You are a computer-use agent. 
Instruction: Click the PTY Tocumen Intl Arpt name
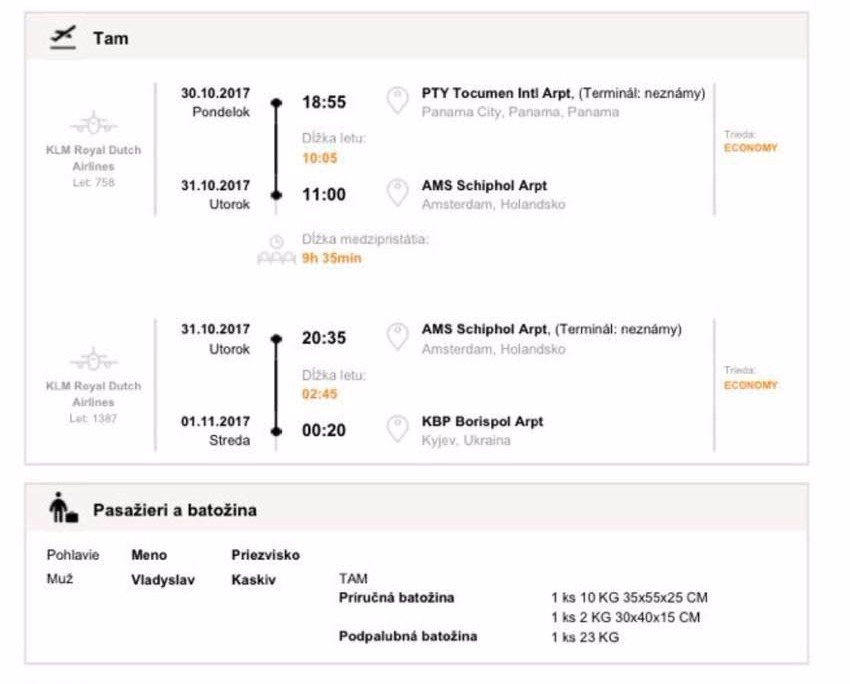[x=496, y=93]
